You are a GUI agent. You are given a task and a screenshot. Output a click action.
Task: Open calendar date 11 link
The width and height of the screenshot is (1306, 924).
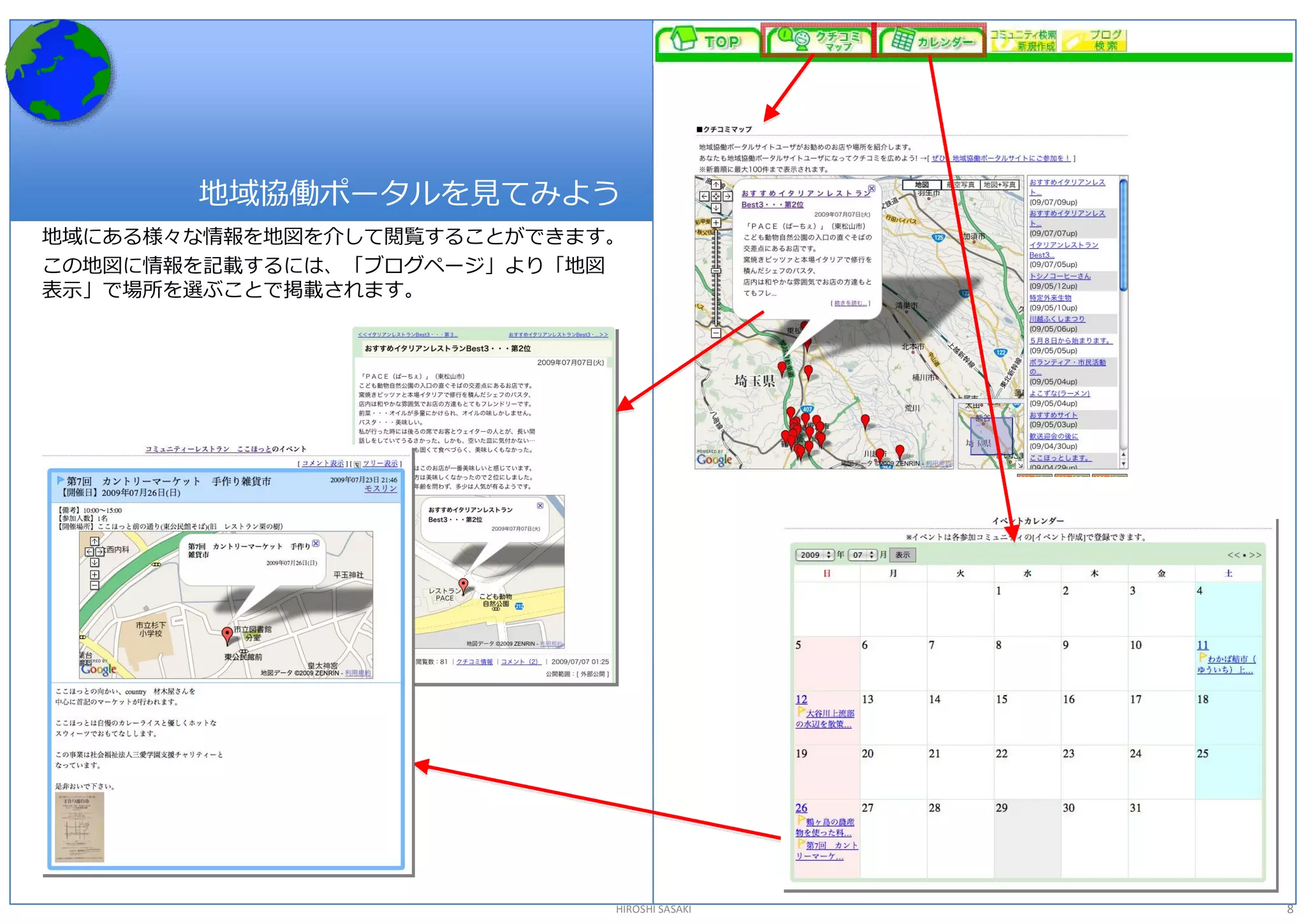pyautogui.click(x=1202, y=645)
